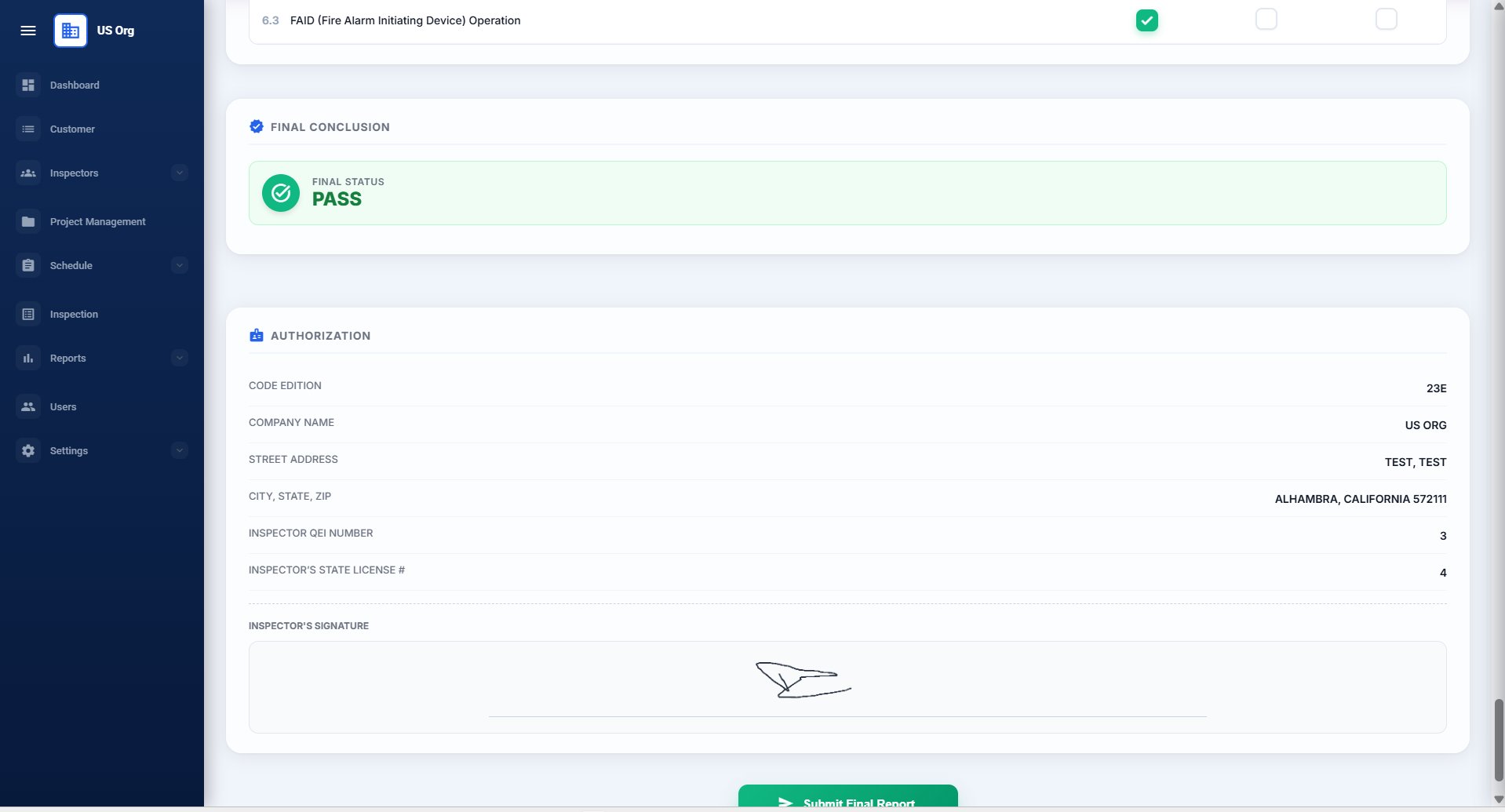Expand the Reports submenu chevron
Image resolution: width=1505 pixels, height=812 pixels.
180,358
